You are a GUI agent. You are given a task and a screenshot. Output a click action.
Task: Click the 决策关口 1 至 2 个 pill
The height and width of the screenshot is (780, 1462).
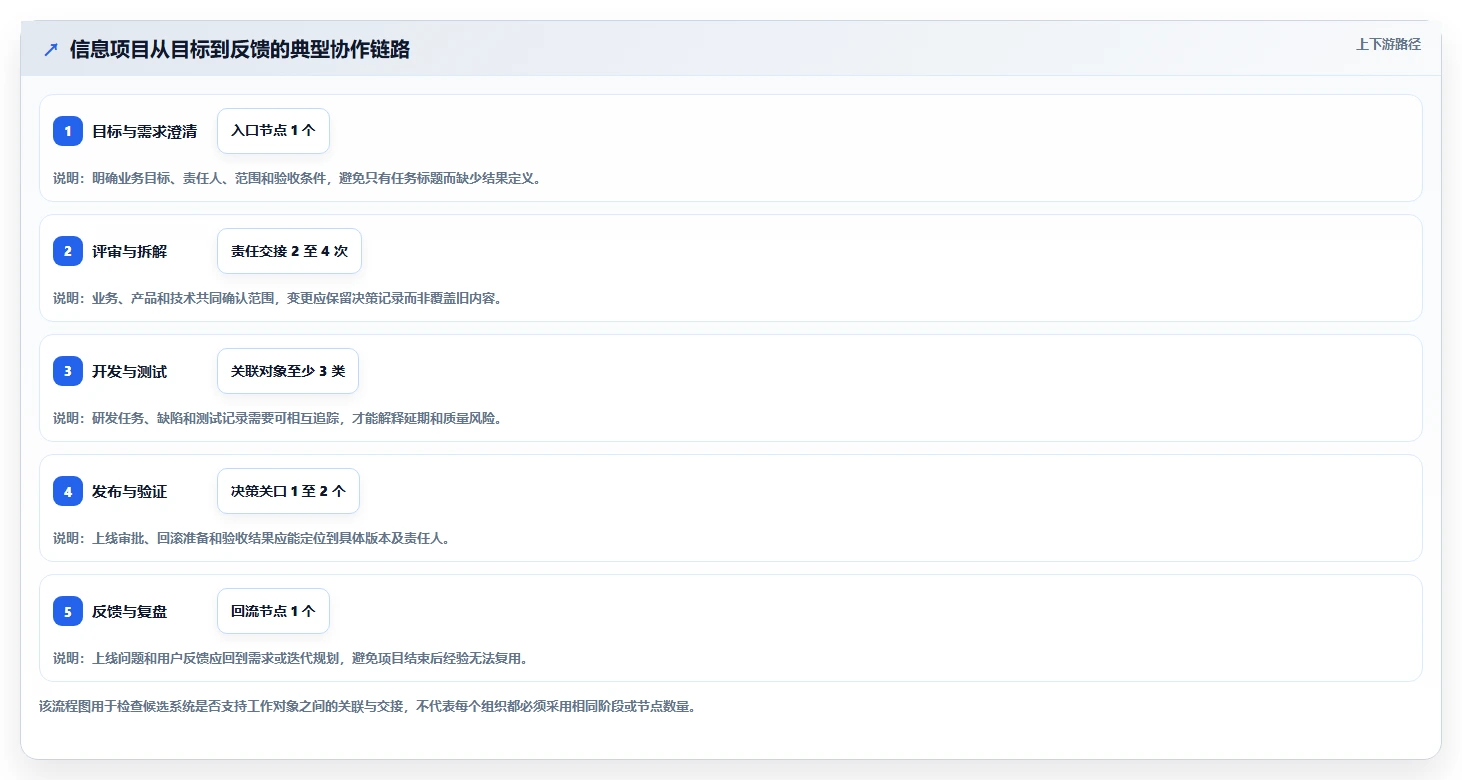(x=288, y=491)
